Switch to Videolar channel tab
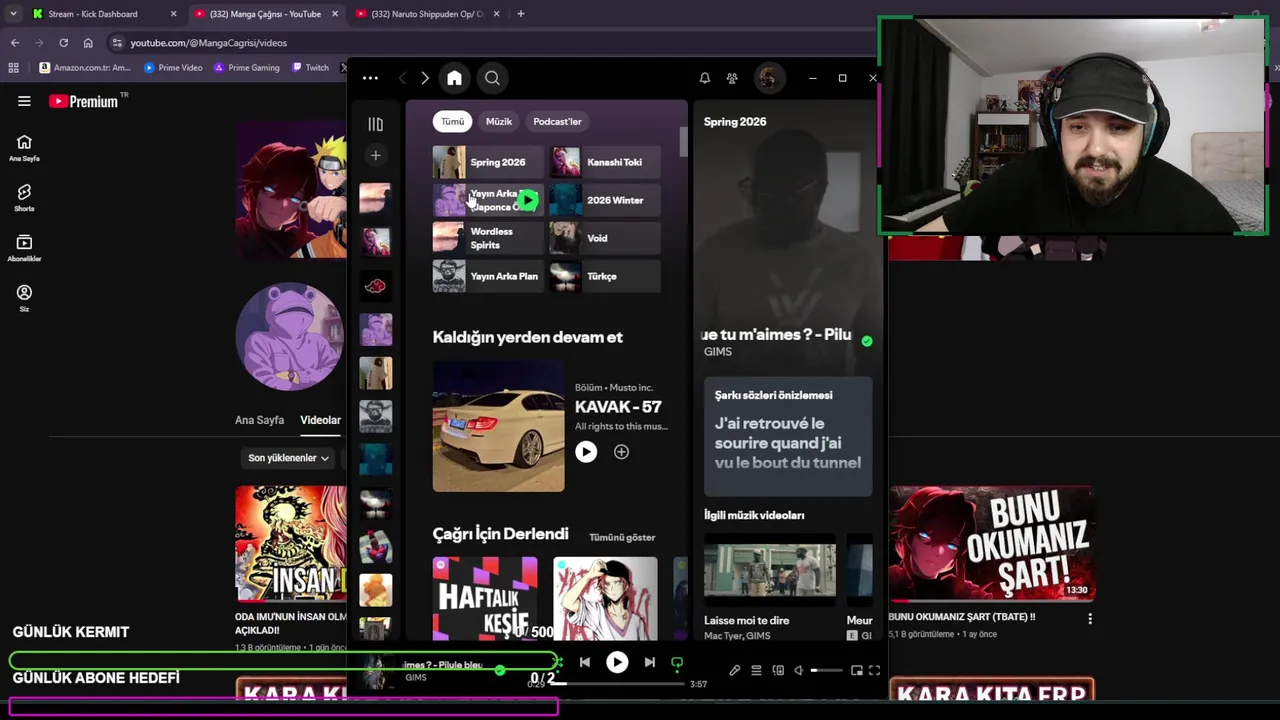Viewport: 1280px width, 720px height. click(320, 420)
